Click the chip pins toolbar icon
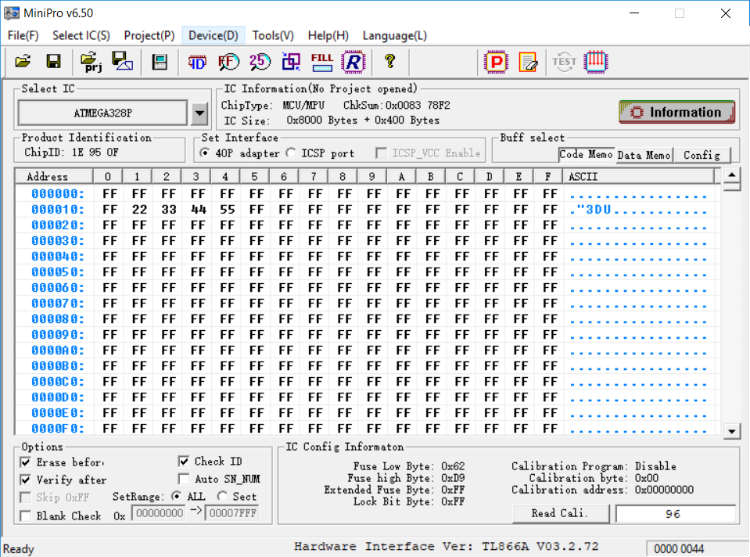Image resolution: width=750 pixels, height=557 pixels. click(596, 62)
